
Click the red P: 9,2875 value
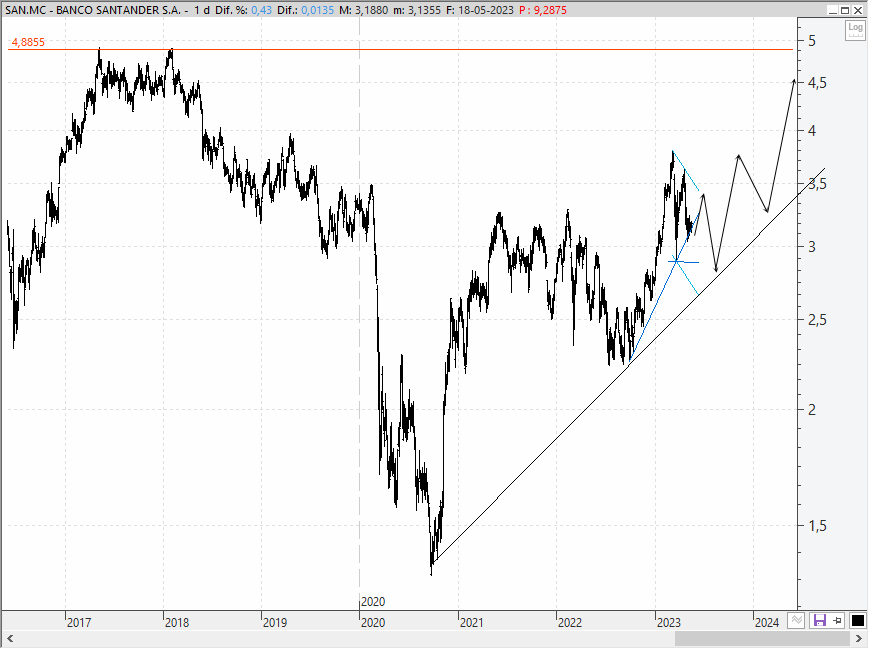(x=543, y=10)
